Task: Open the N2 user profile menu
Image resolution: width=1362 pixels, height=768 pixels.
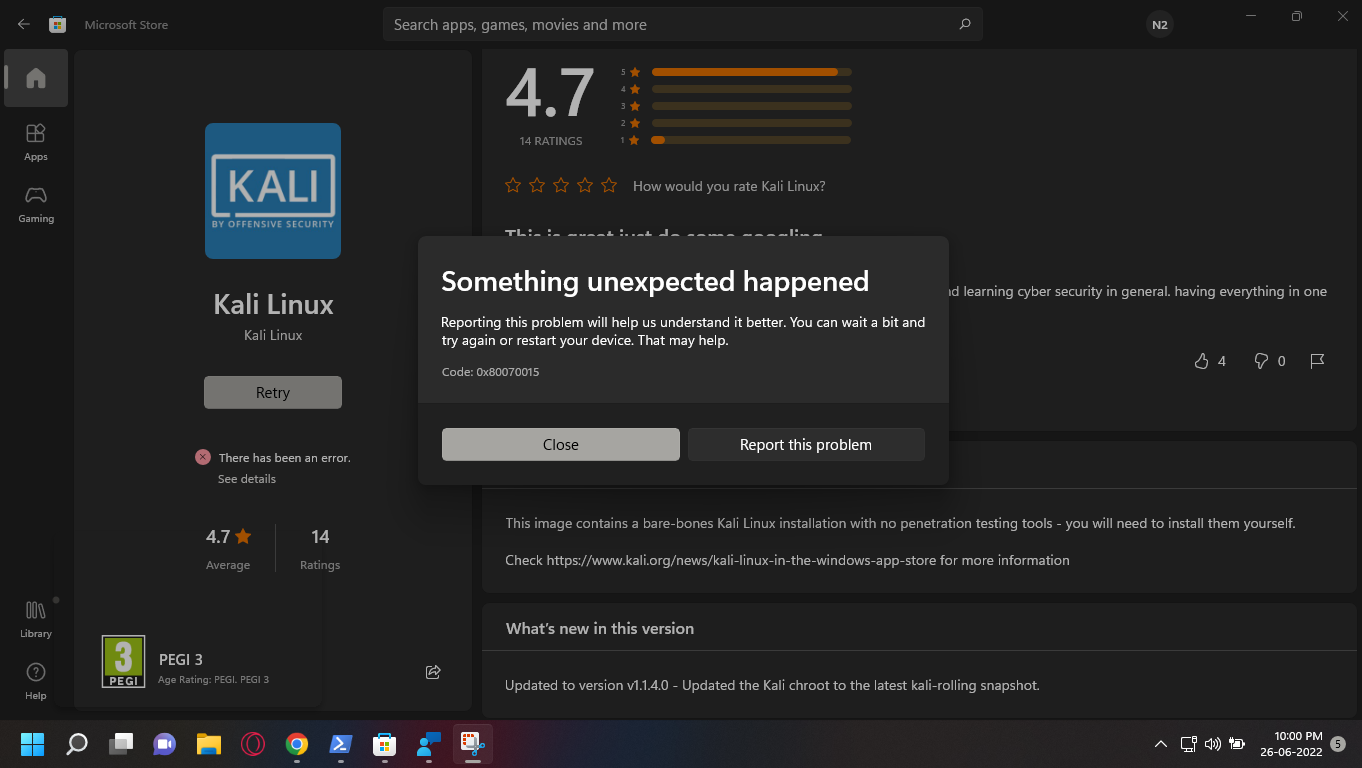Action: click(1159, 25)
